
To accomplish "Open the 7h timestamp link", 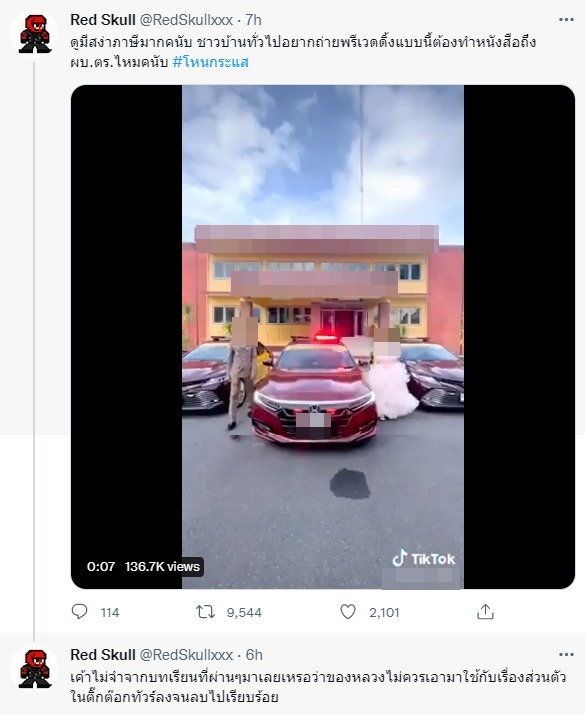I will (254, 20).
